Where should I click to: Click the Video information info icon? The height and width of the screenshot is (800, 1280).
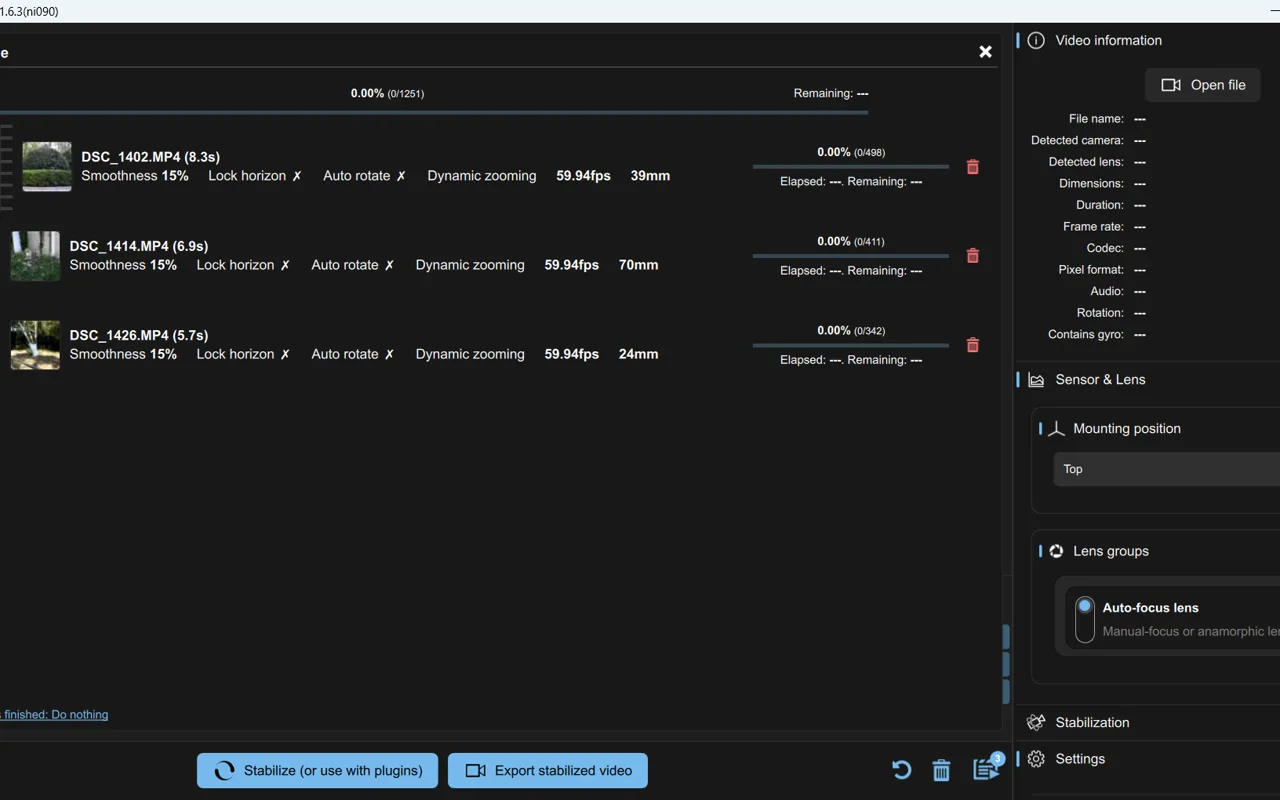(x=1036, y=41)
